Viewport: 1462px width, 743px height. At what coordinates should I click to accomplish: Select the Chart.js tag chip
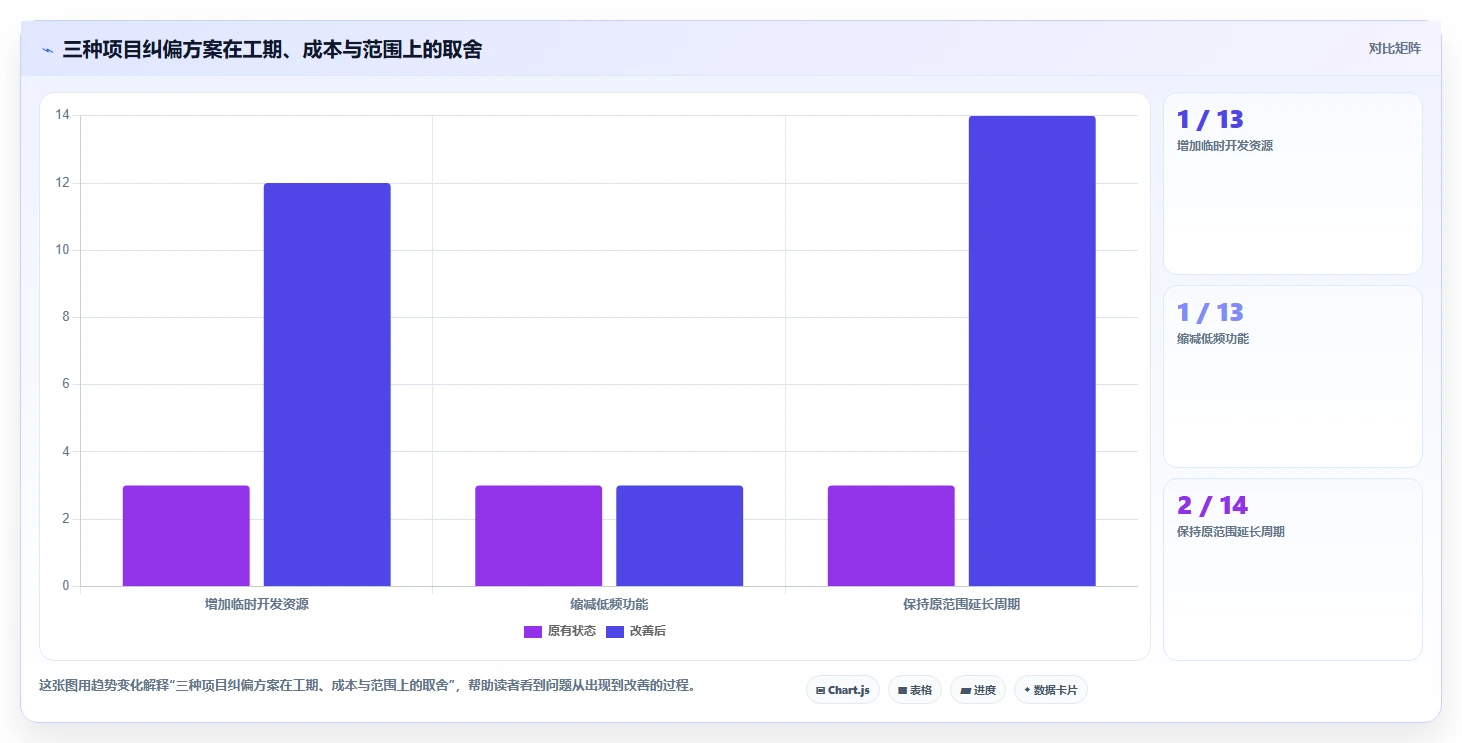point(843,690)
